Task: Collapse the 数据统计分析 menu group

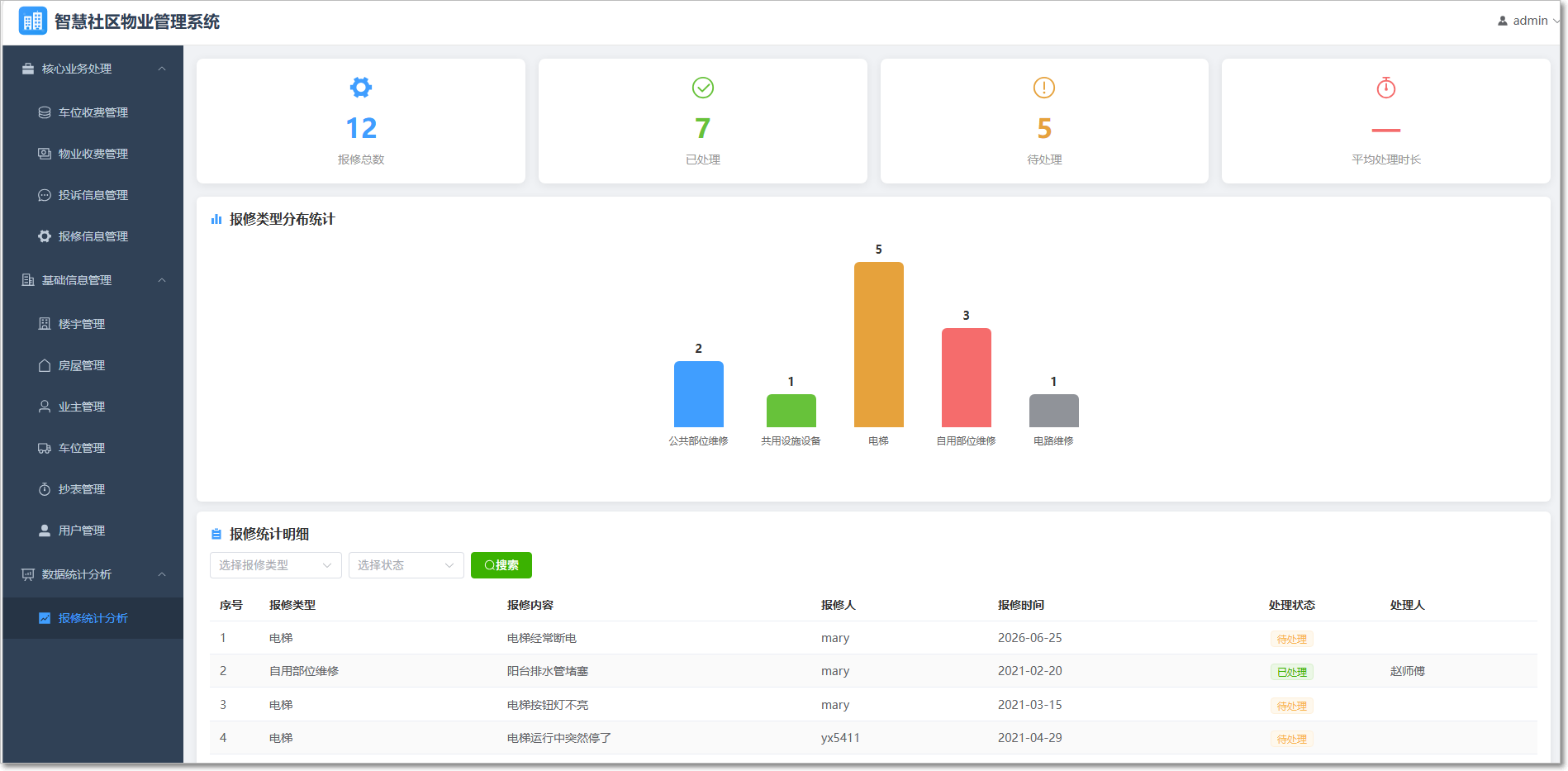Action: pos(163,574)
